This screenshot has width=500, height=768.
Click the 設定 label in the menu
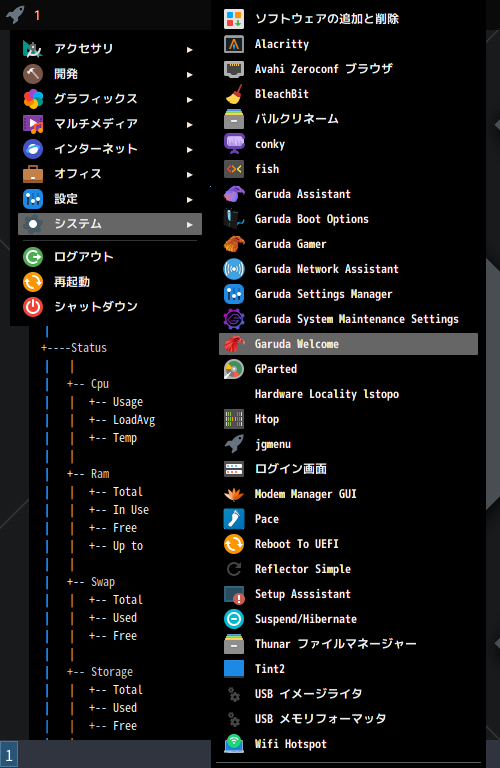pyautogui.click(x=66, y=199)
